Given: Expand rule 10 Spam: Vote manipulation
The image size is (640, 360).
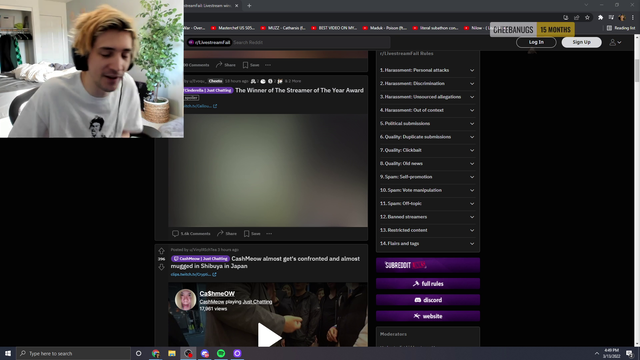Looking at the screenshot, I should pyautogui.click(x=427, y=190).
